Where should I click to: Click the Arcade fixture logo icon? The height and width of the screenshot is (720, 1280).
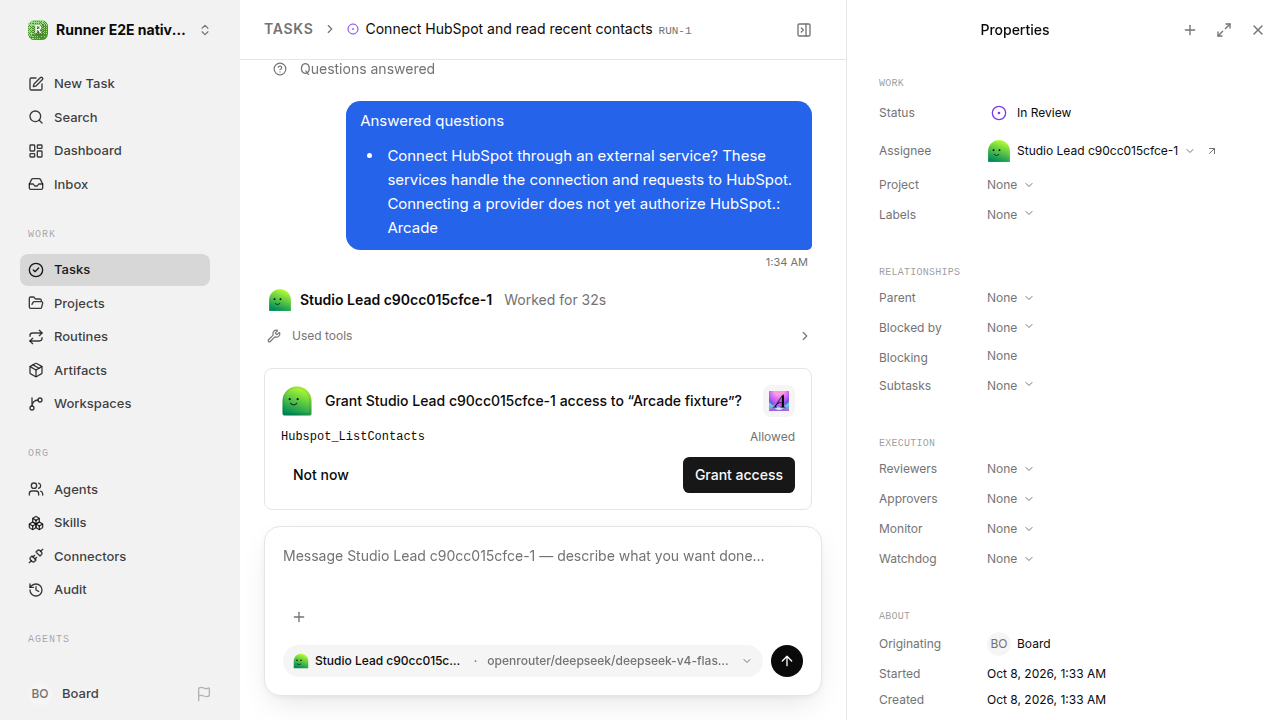pos(779,401)
